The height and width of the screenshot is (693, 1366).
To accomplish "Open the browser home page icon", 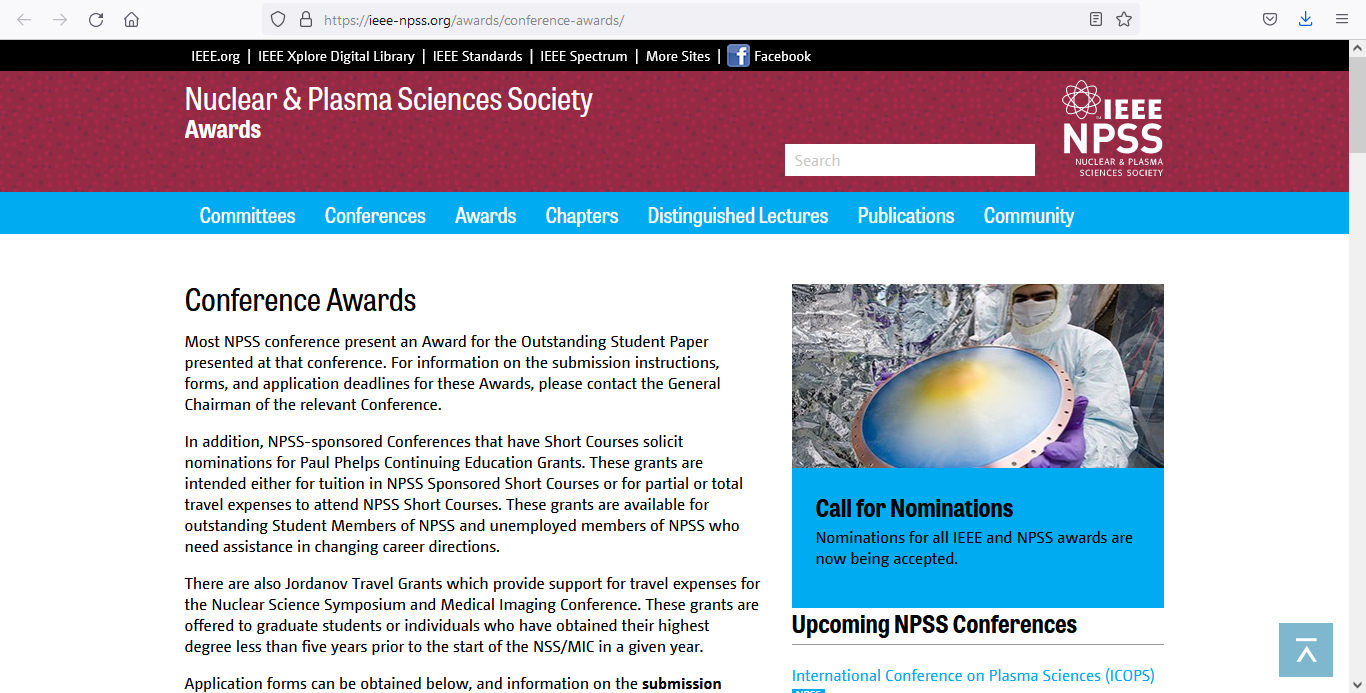I will pyautogui.click(x=131, y=20).
